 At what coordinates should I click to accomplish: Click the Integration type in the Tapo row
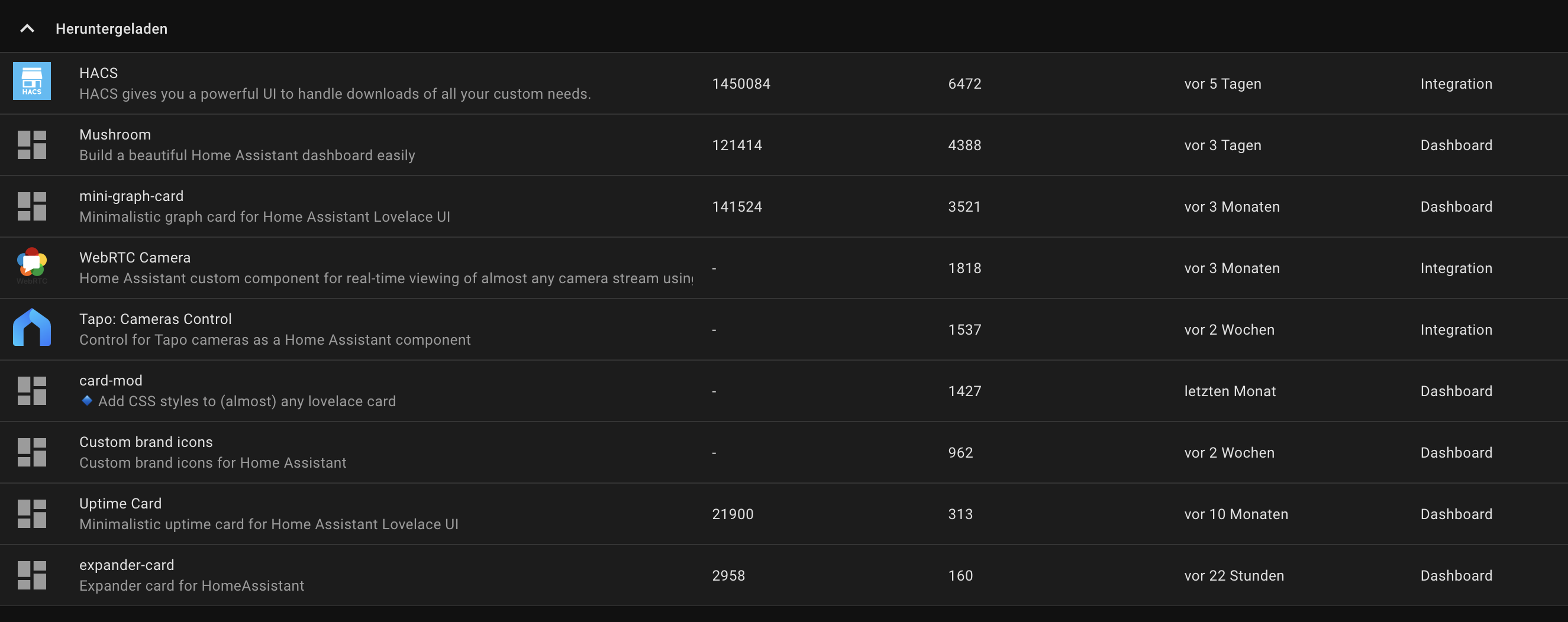(x=1457, y=329)
